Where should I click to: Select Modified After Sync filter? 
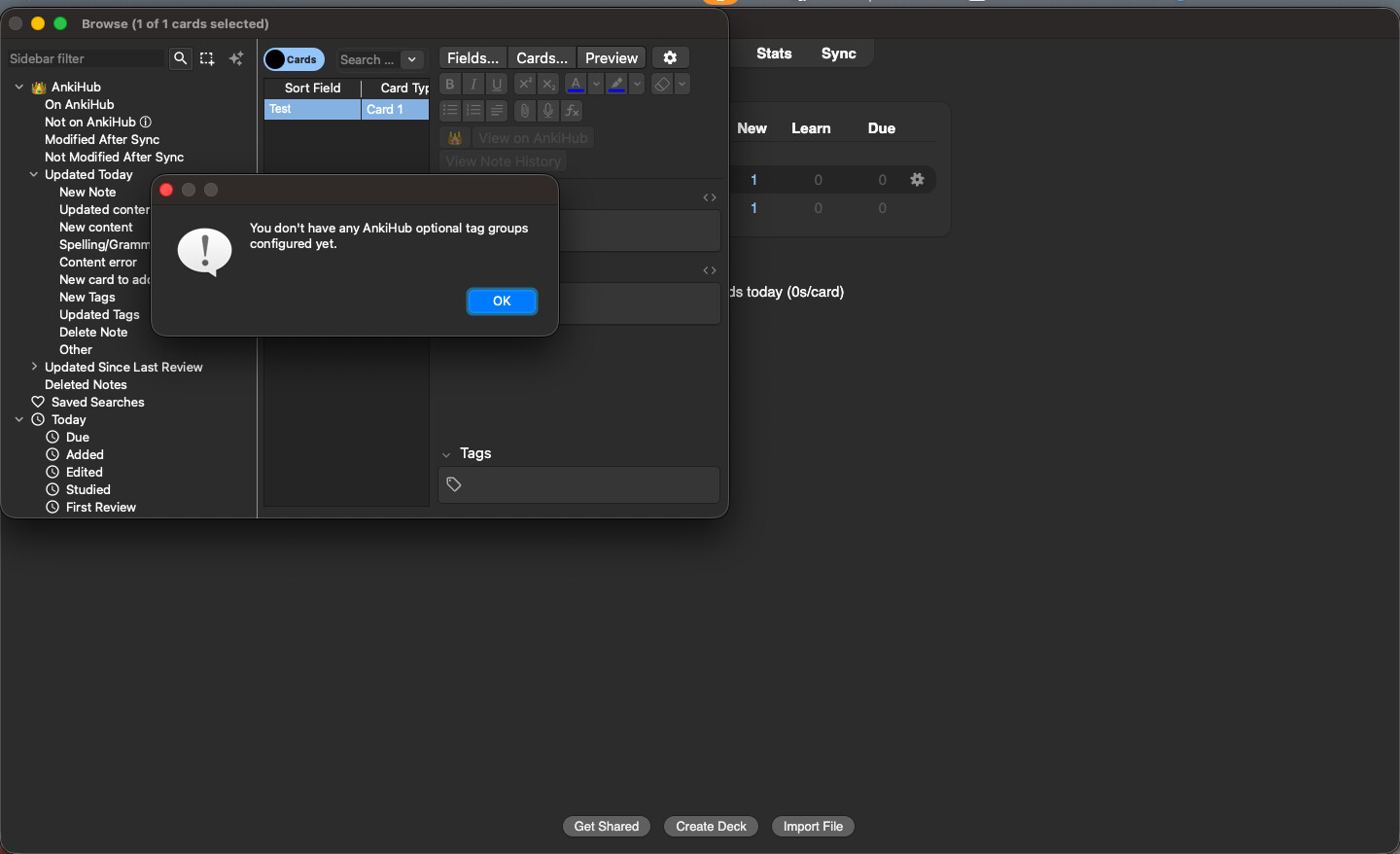(102, 139)
